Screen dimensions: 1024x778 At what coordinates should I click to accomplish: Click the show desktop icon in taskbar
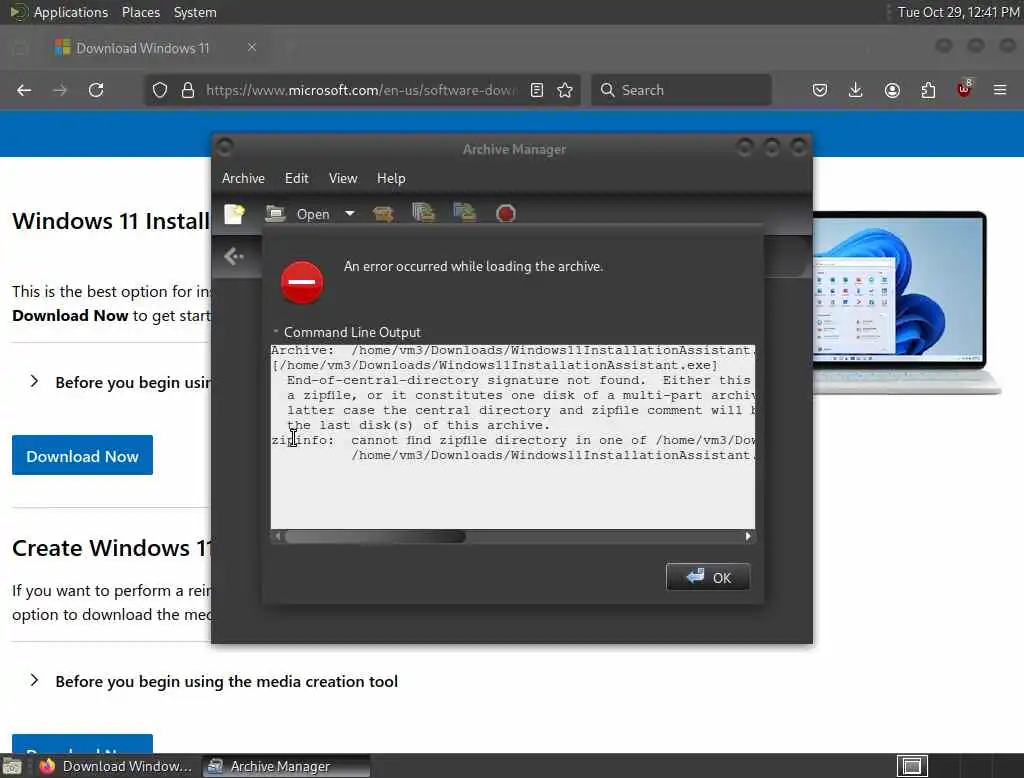(12, 766)
